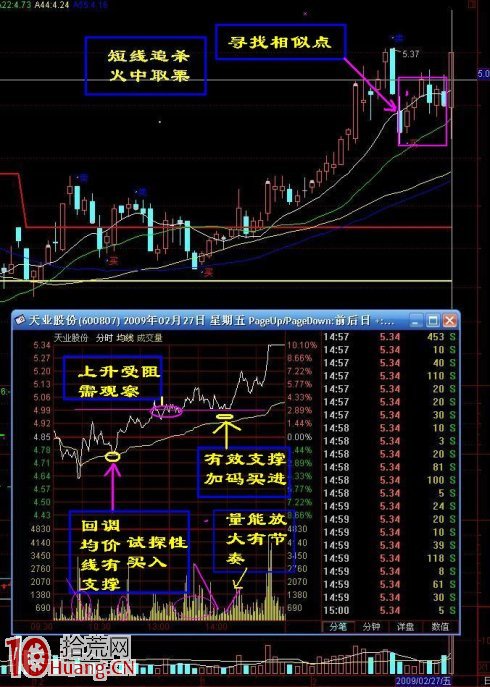The width and height of the screenshot is (490, 687).
Task: Click the 5.37 high price label on K-line chart
Action: click(x=410, y=54)
